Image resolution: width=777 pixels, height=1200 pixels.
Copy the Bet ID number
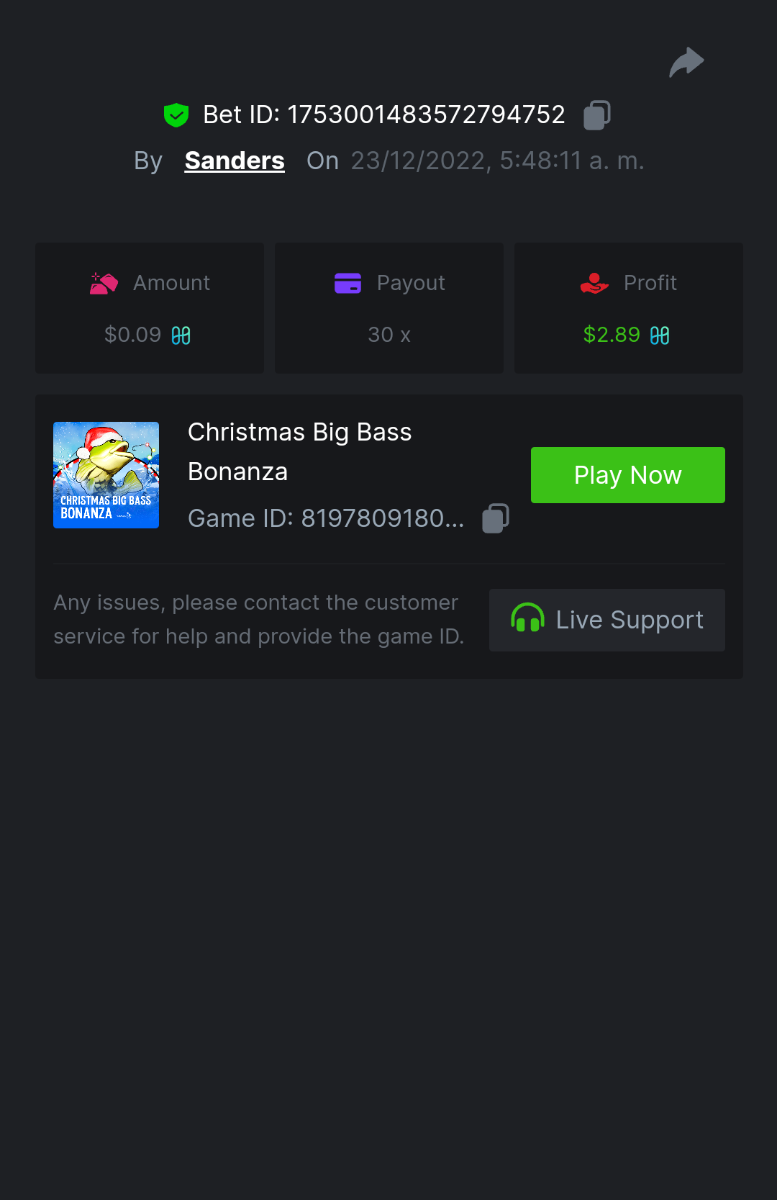point(597,115)
